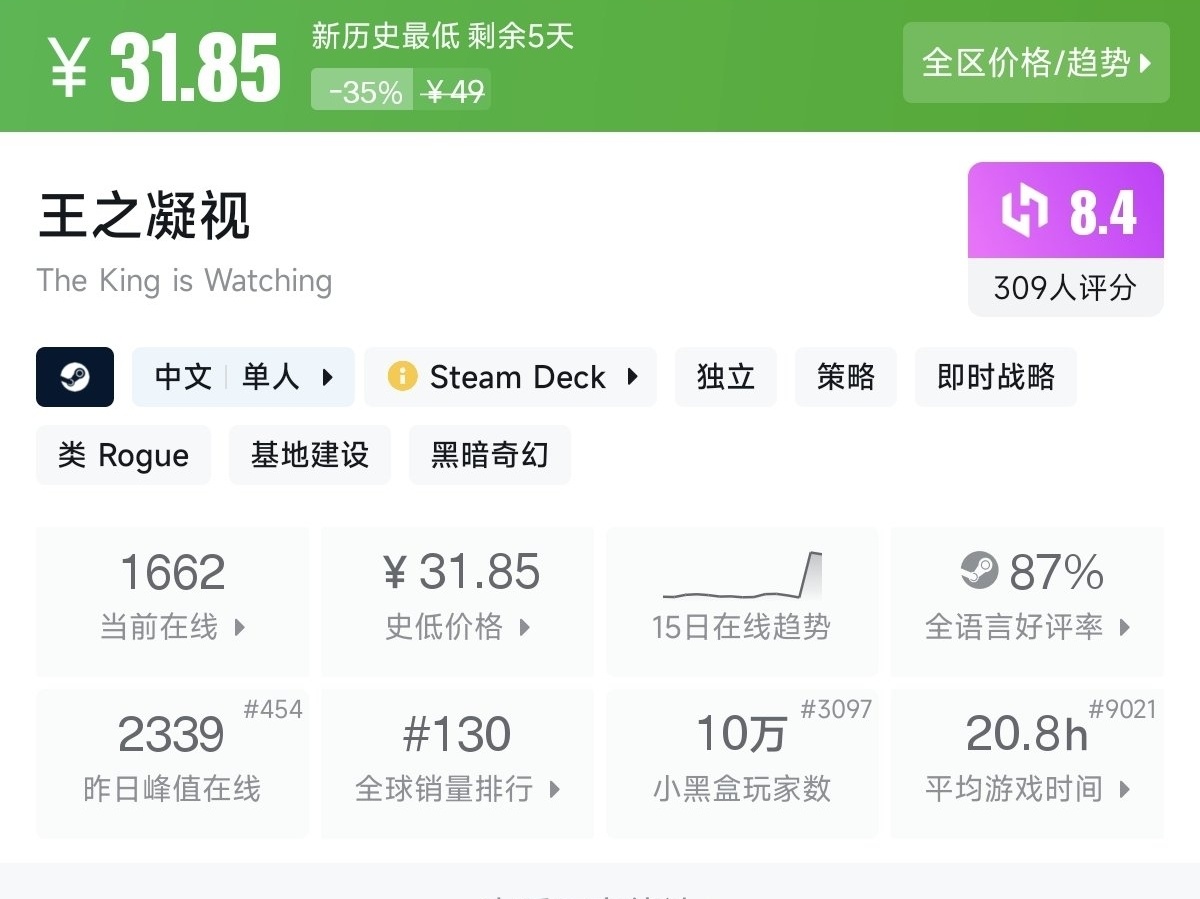The image size is (1200, 899).
Task: Click the Xiaoheihe score logo icon
Action: coord(1024,211)
